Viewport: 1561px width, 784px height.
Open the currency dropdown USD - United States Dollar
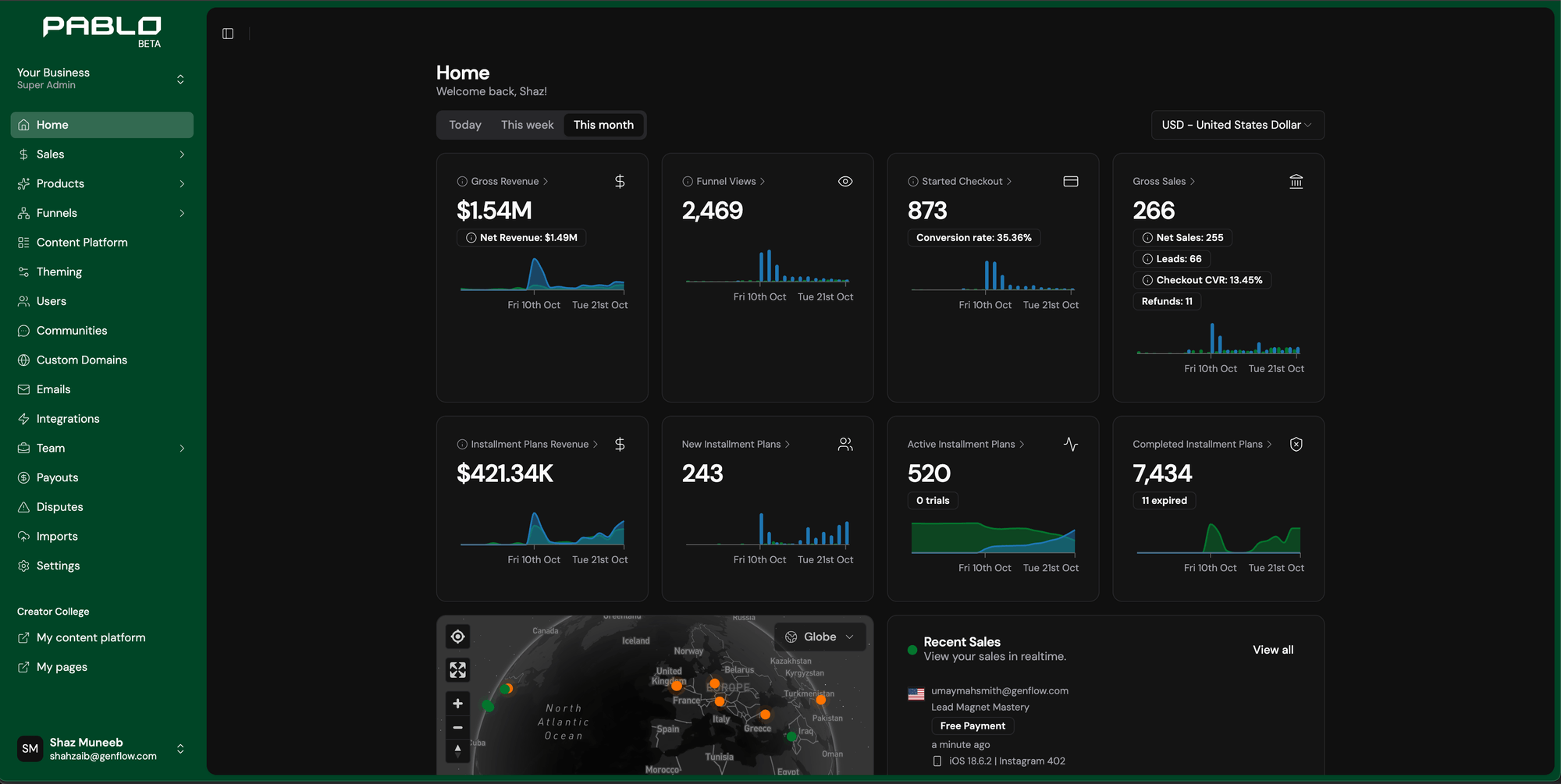[x=1237, y=125]
